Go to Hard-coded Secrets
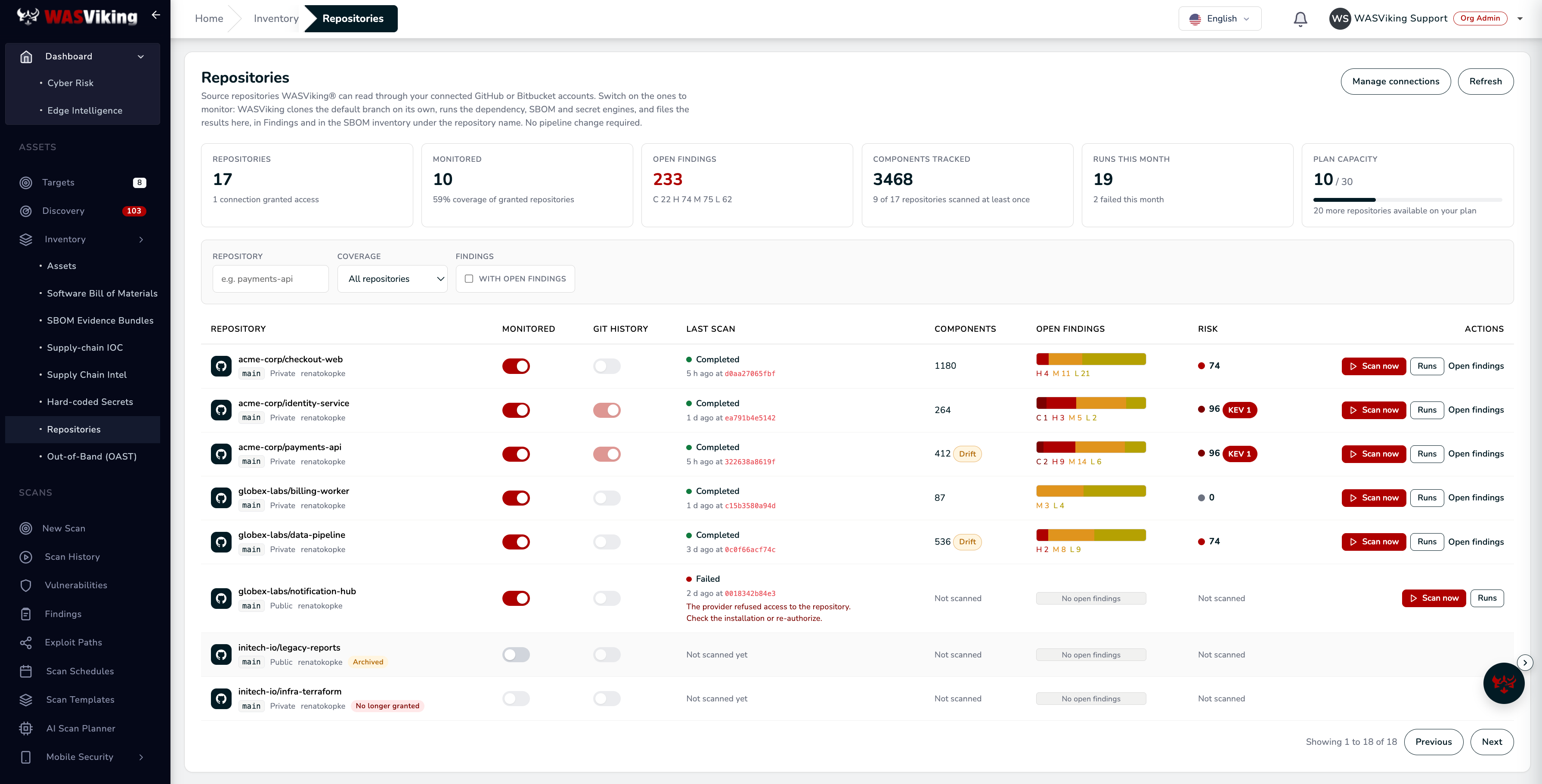1542x784 pixels. 90,402
